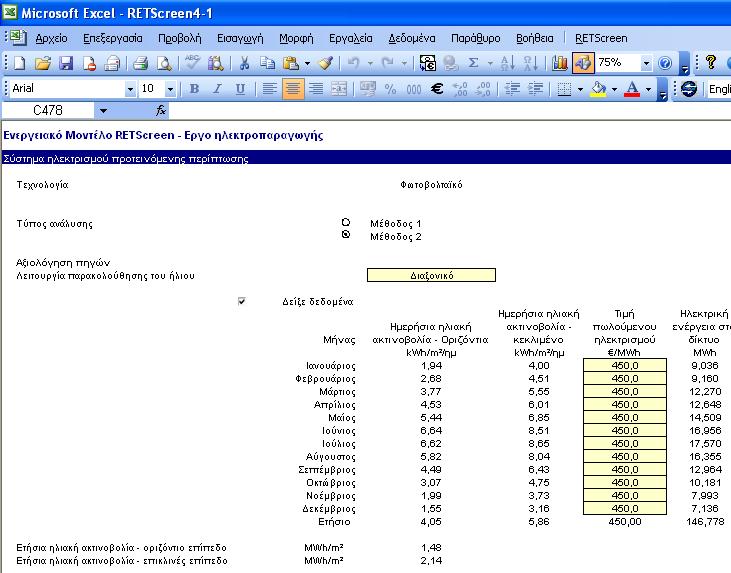
Task: Click the yellow question mark RETScreen help icon
Action: [710, 62]
